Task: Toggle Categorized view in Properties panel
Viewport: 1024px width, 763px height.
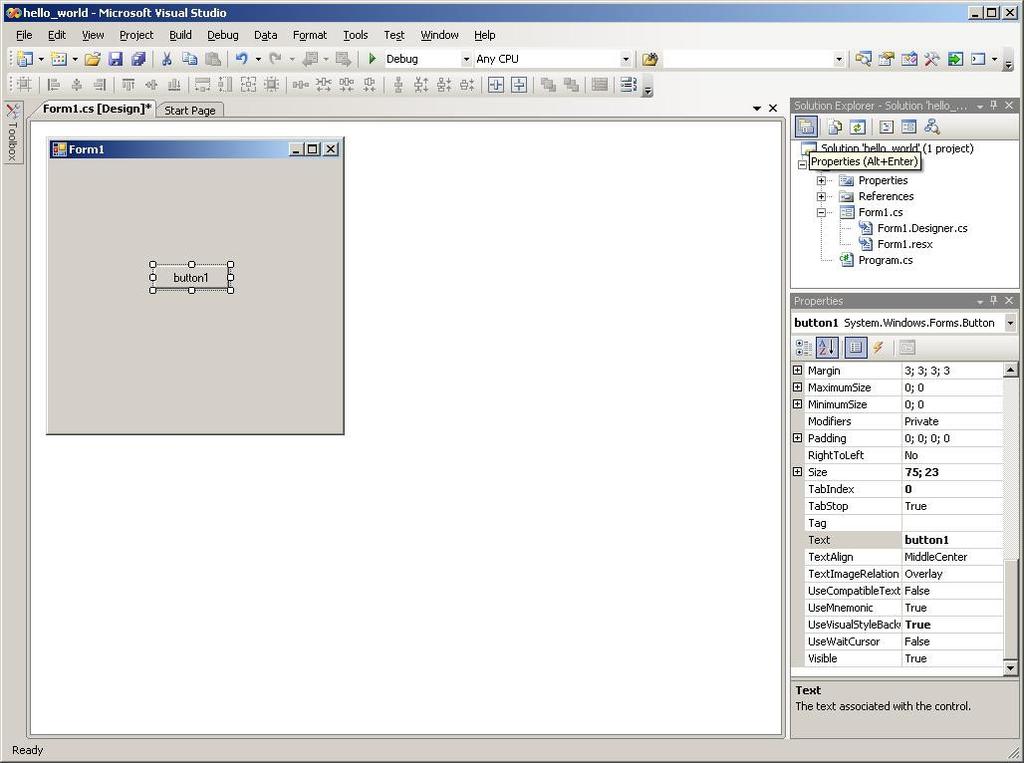Action: click(x=804, y=348)
